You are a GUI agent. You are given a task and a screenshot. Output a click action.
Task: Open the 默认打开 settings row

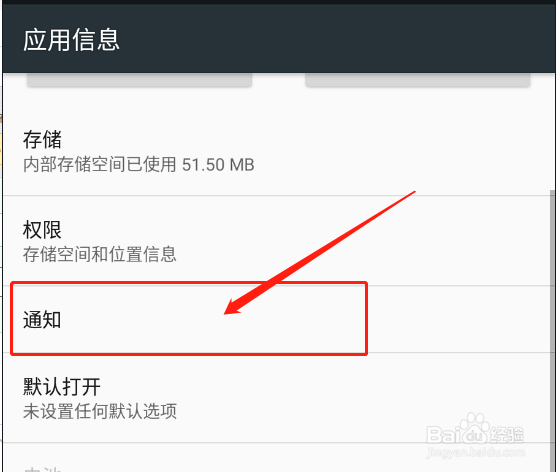[x=278, y=398]
